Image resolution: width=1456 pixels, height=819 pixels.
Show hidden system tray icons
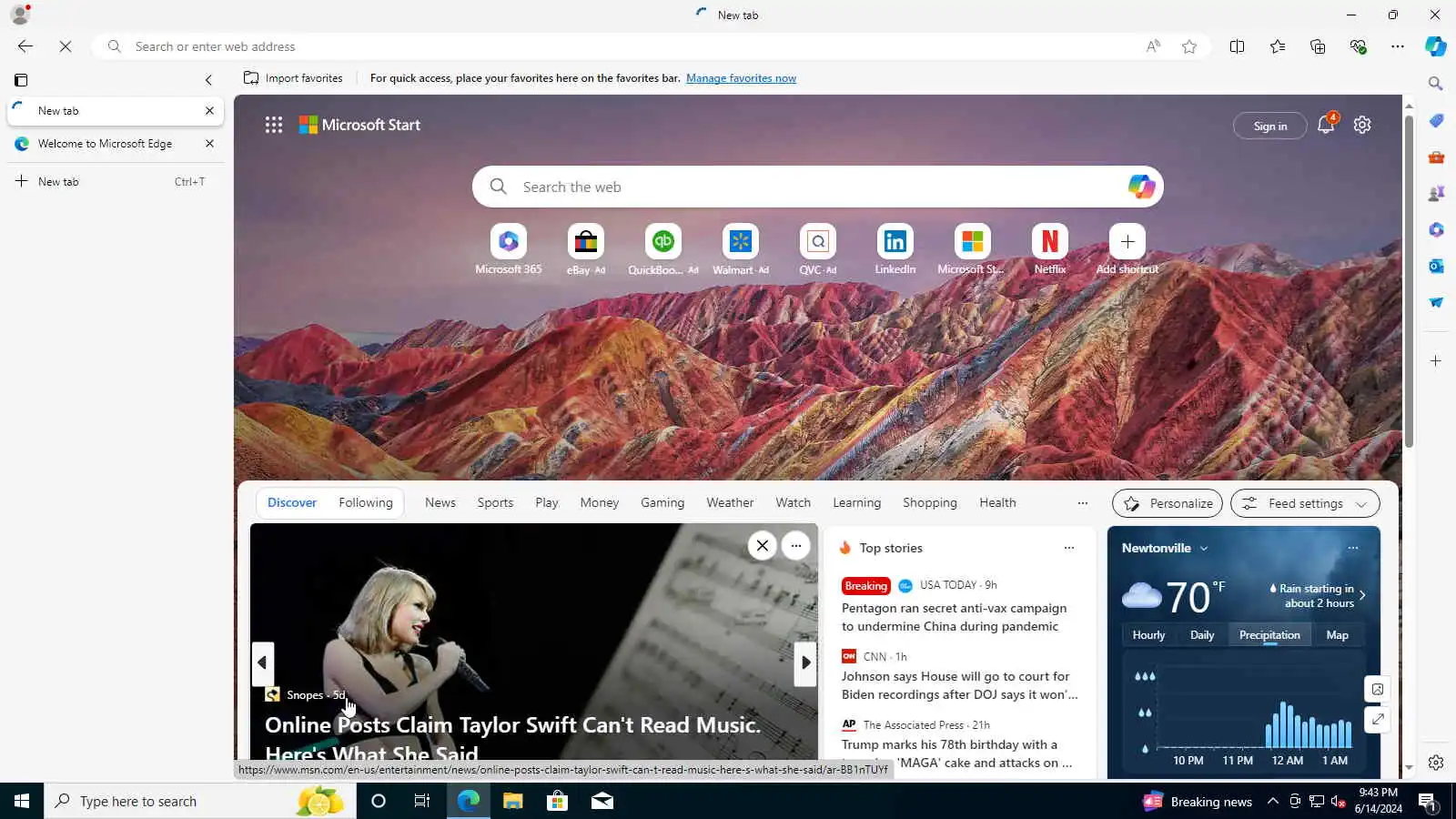pos(1272,801)
